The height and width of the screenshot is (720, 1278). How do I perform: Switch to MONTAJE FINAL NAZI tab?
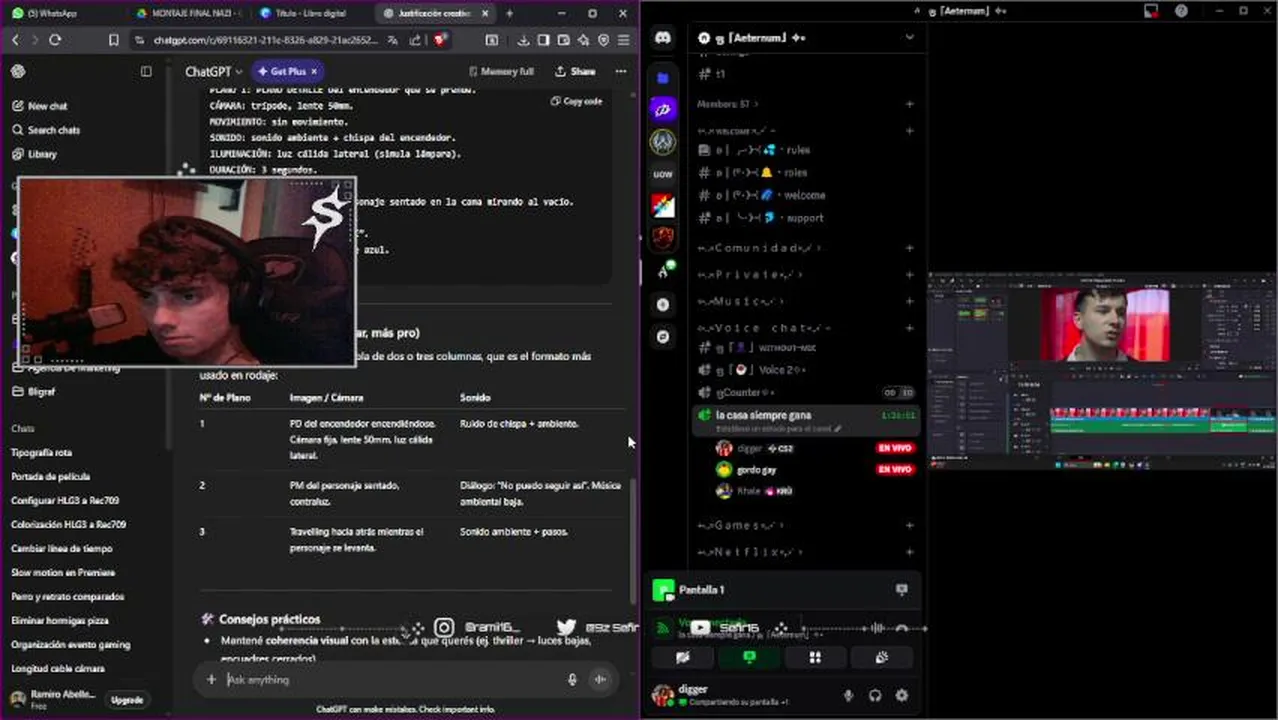pos(188,13)
